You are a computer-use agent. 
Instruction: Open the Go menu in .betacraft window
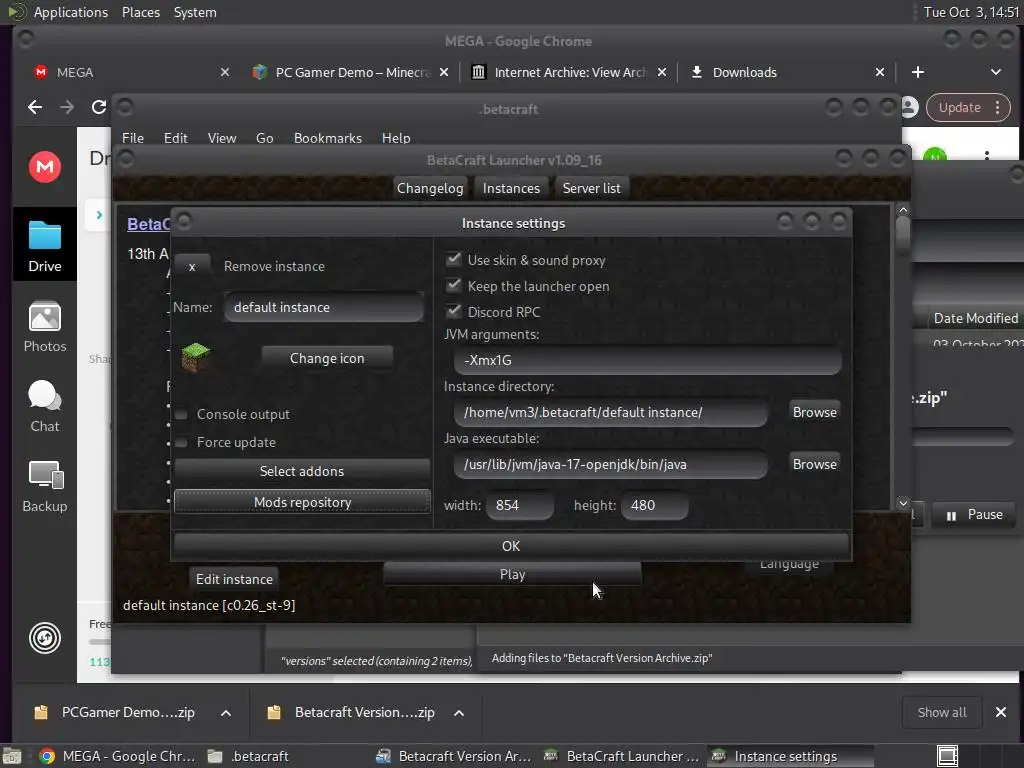tap(264, 138)
